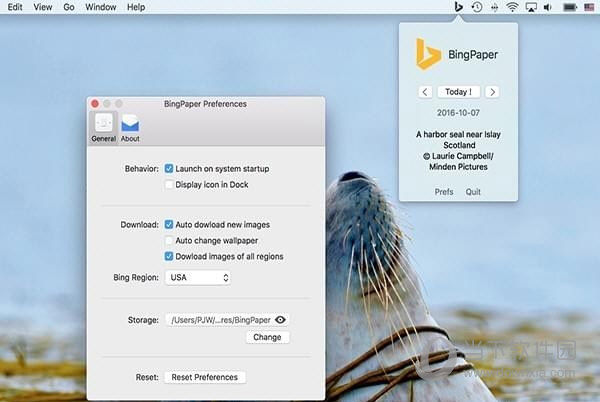Click the 2016-10-07 date text

tap(458, 113)
